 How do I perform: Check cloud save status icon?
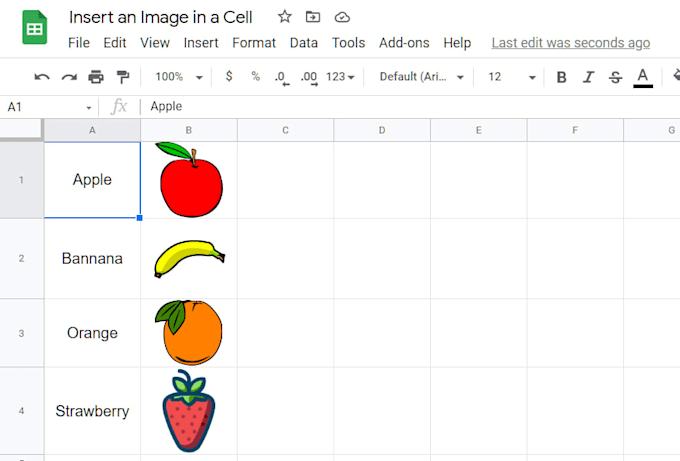(342, 17)
